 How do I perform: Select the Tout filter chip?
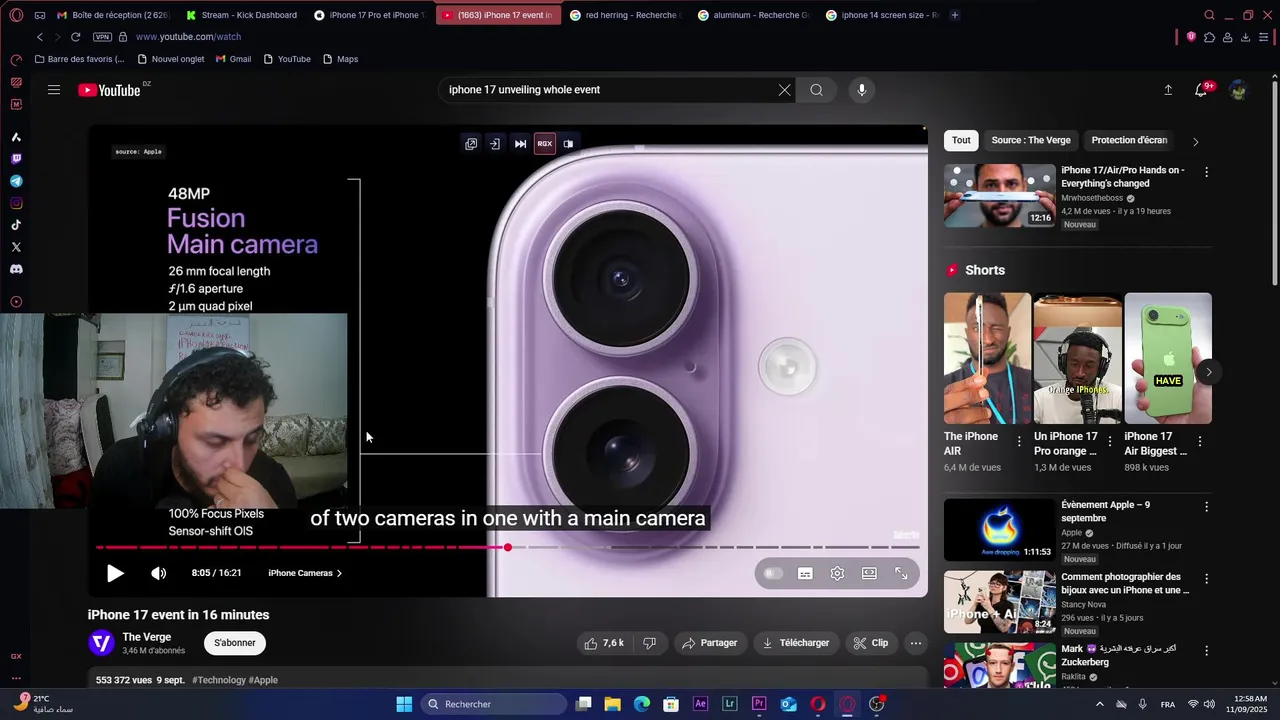[x=961, y=141]
